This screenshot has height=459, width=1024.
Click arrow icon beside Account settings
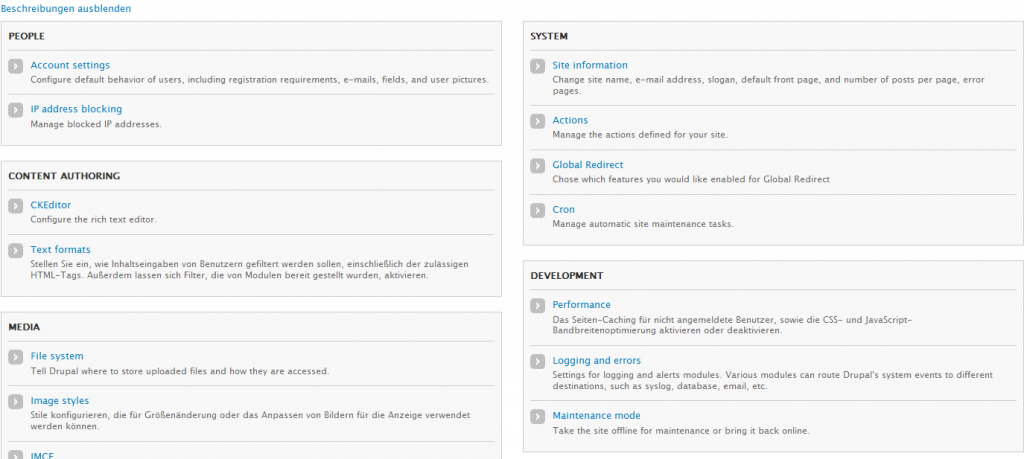tap(15, 66)
